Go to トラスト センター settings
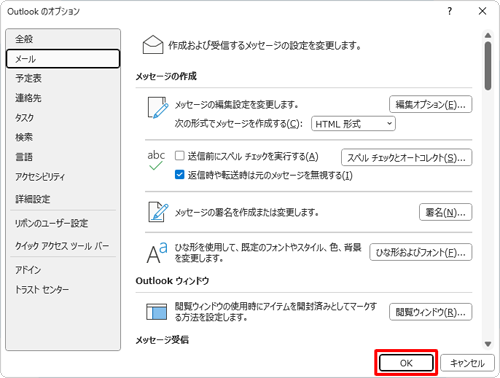 63,289
